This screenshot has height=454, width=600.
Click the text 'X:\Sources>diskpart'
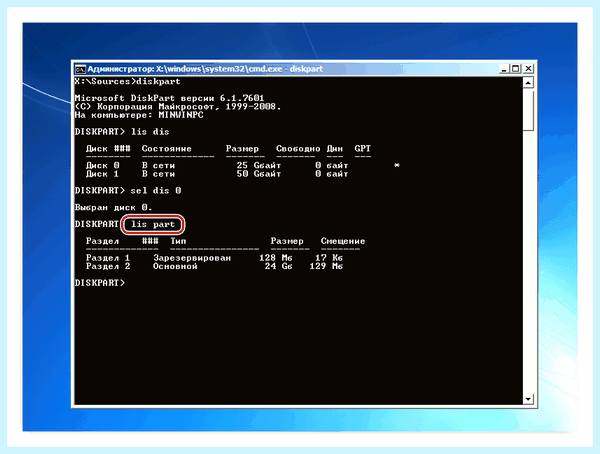[x=127, y=82]
